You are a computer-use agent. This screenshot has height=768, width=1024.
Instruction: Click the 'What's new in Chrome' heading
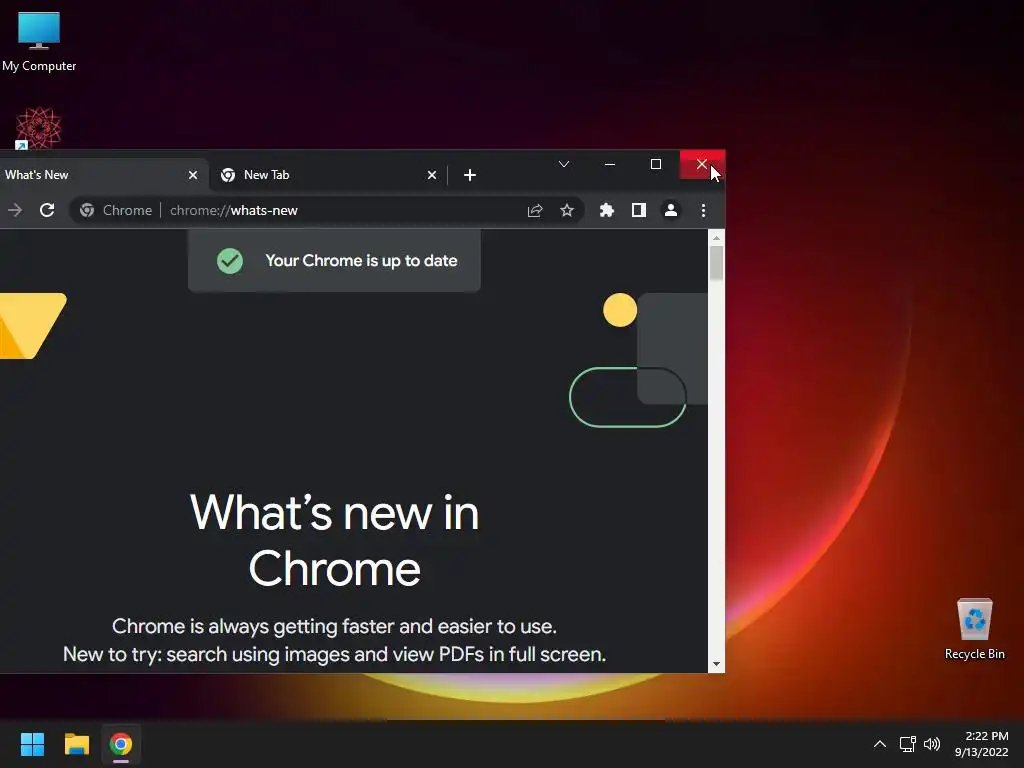coord(334,541)
